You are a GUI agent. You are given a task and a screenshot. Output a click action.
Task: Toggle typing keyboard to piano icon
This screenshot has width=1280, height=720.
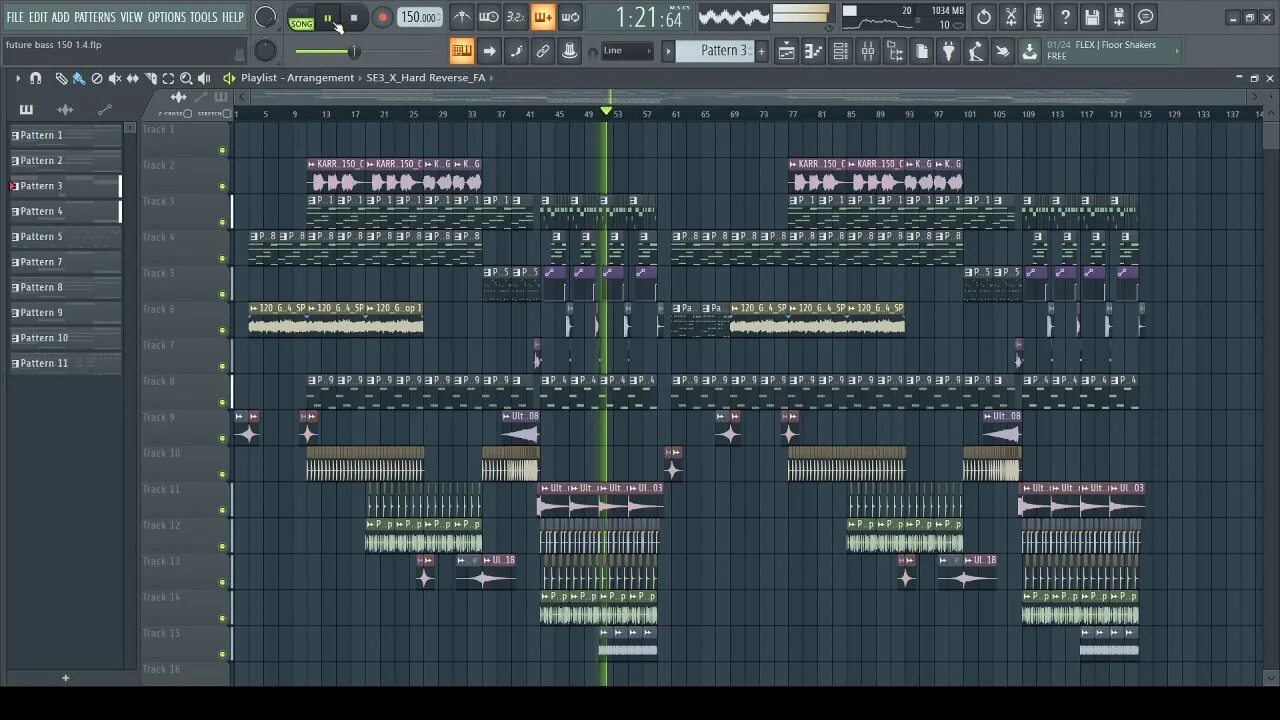coord(462,50)
